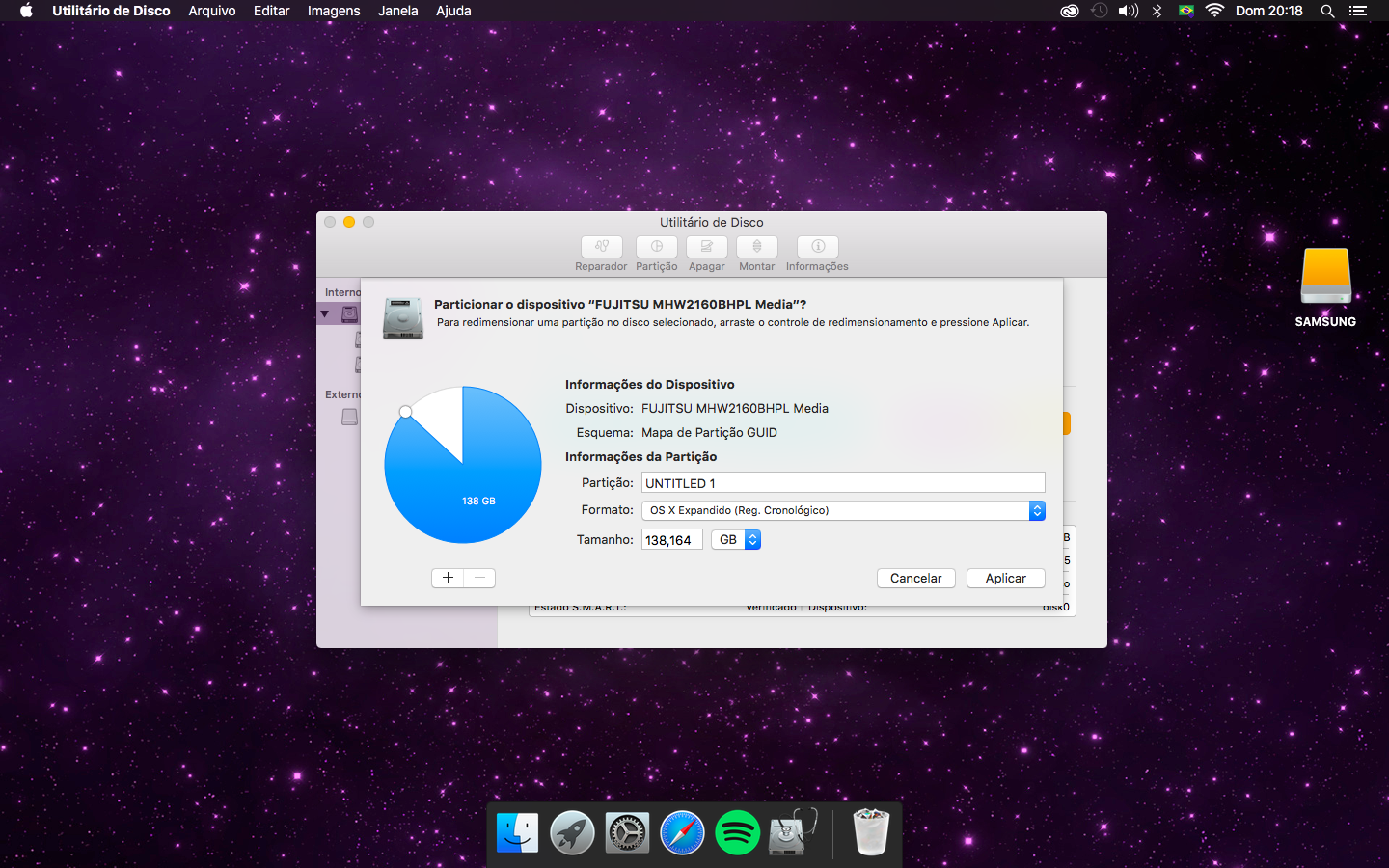
Task: Click the Partição name field UNTITLED 1
Action: pos(843,483)
